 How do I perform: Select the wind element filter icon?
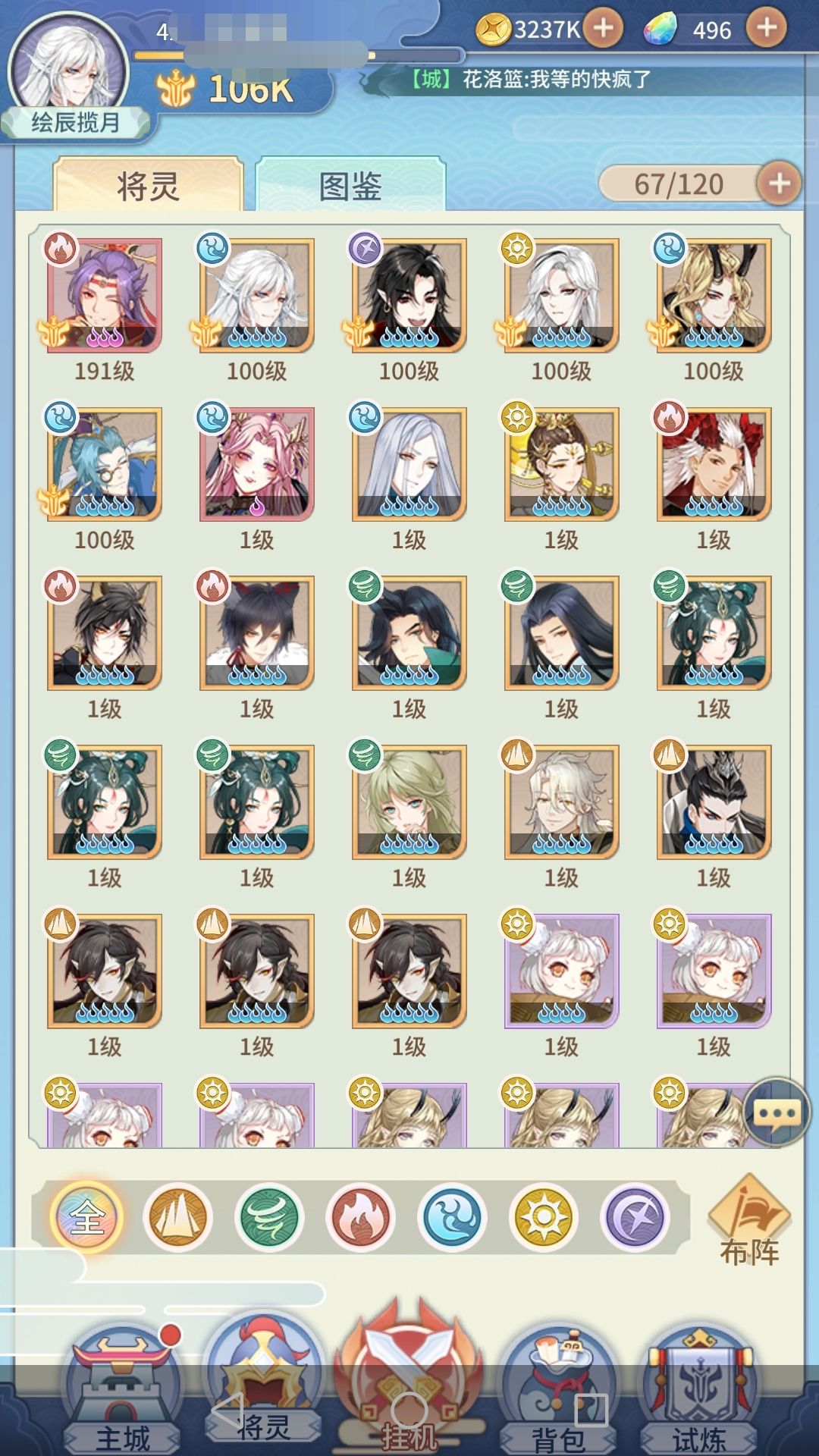tap(269, 1217)
